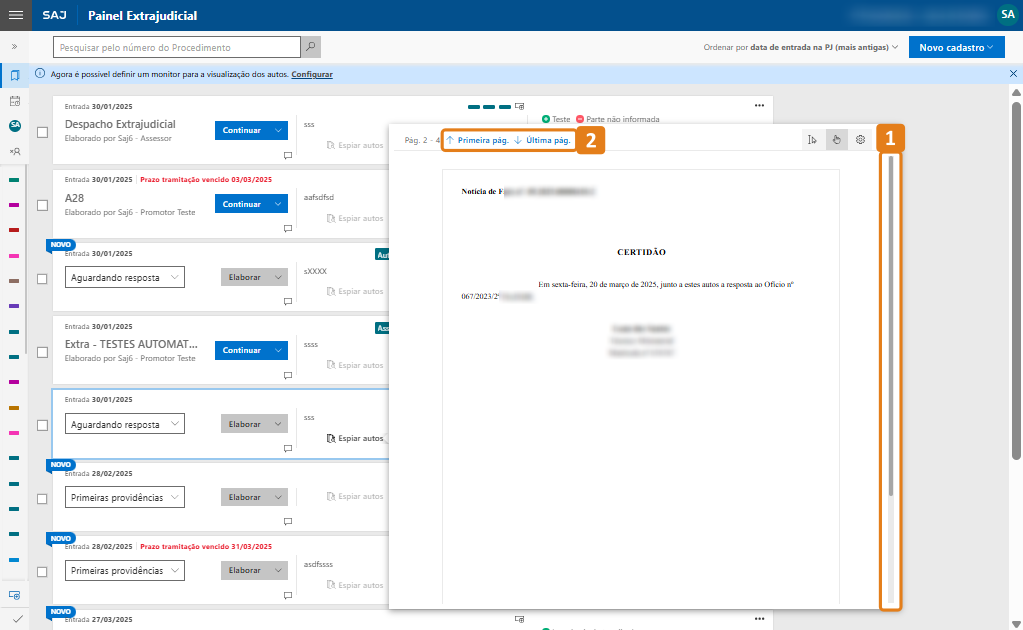Check the Despacho Extrajudicial card checkbox
The width and height of the screenshot is (1023, 630).
point(42,132)
